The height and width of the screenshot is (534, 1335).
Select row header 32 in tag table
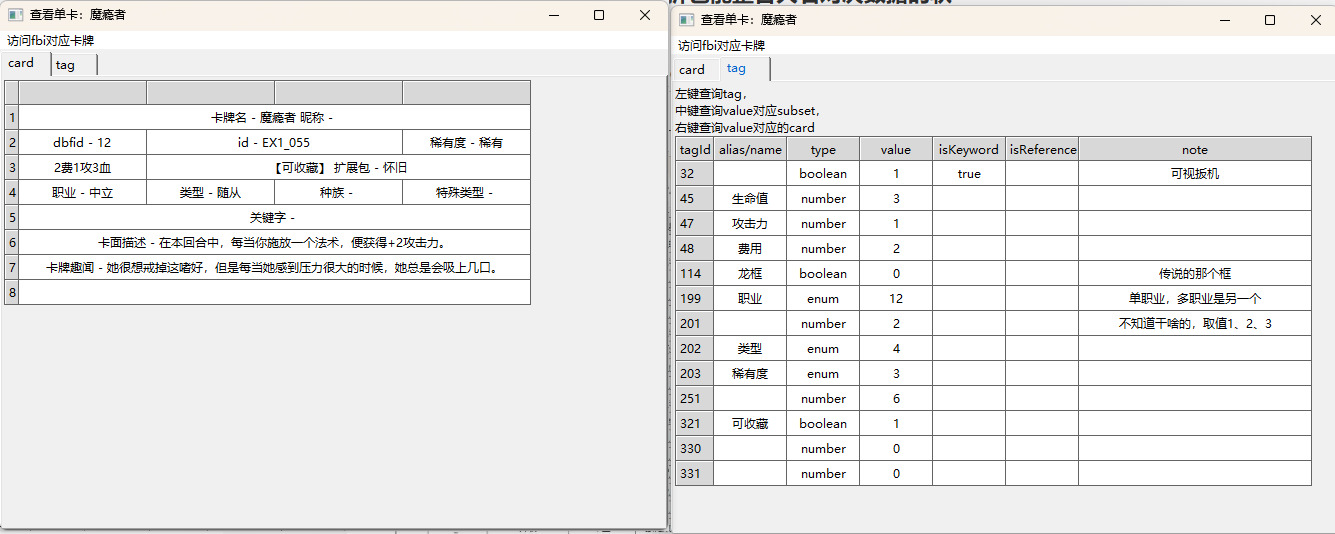[695, 174]
